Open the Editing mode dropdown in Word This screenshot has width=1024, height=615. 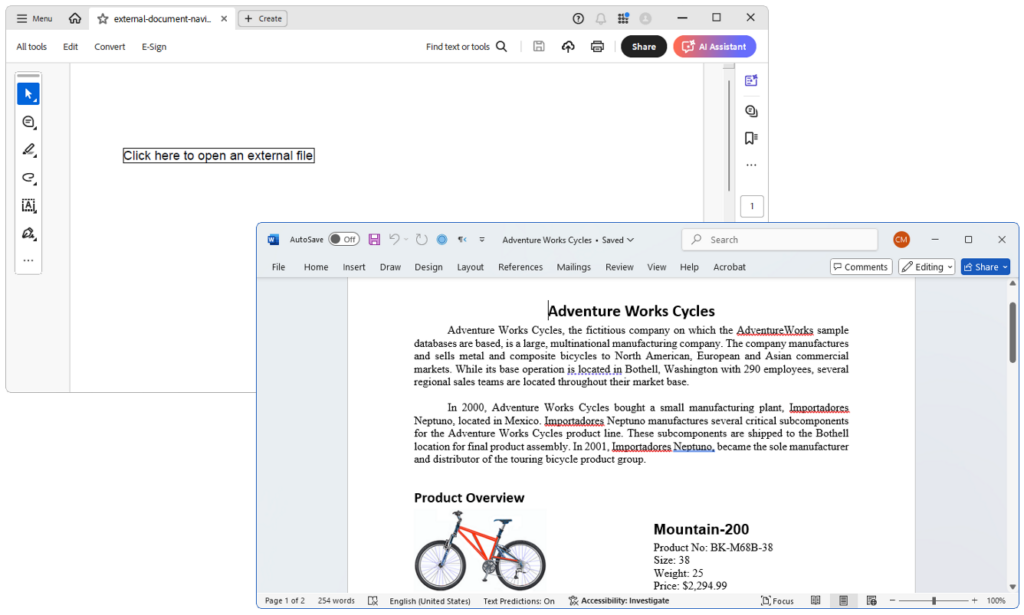coord(926,266)
